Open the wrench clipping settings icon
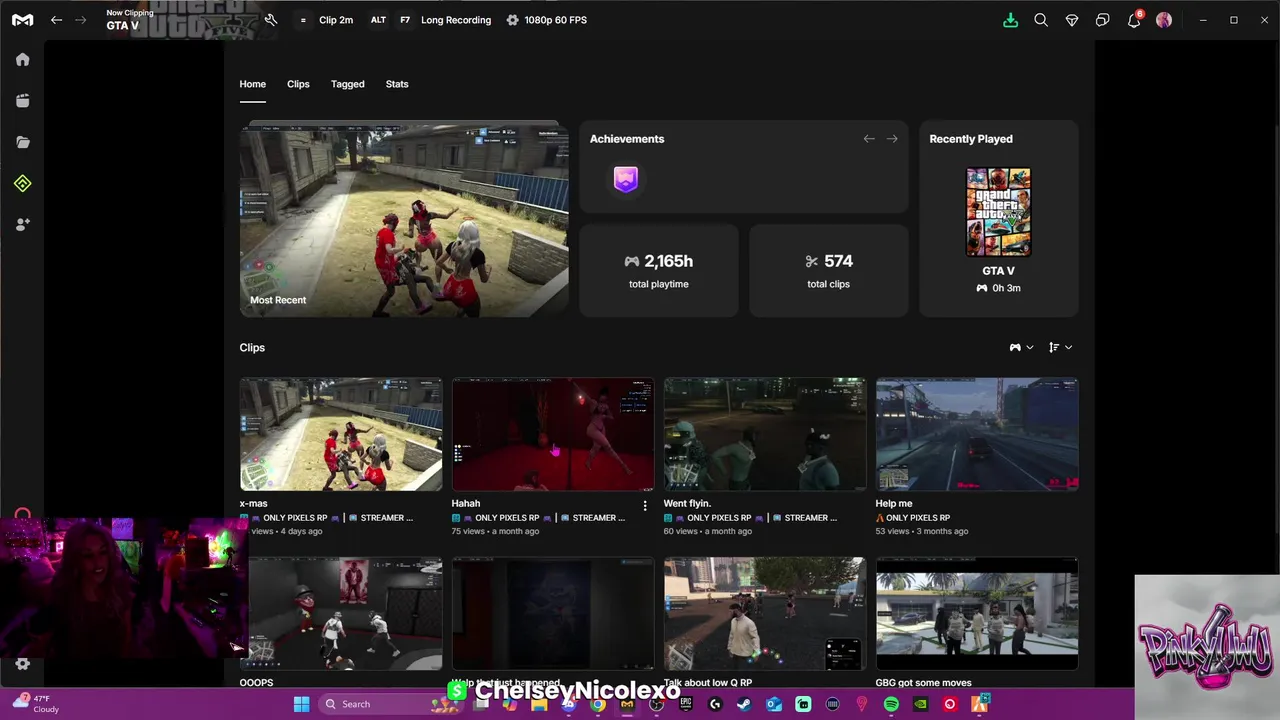This screenshot has height=720, width=1280. (271, 20)
